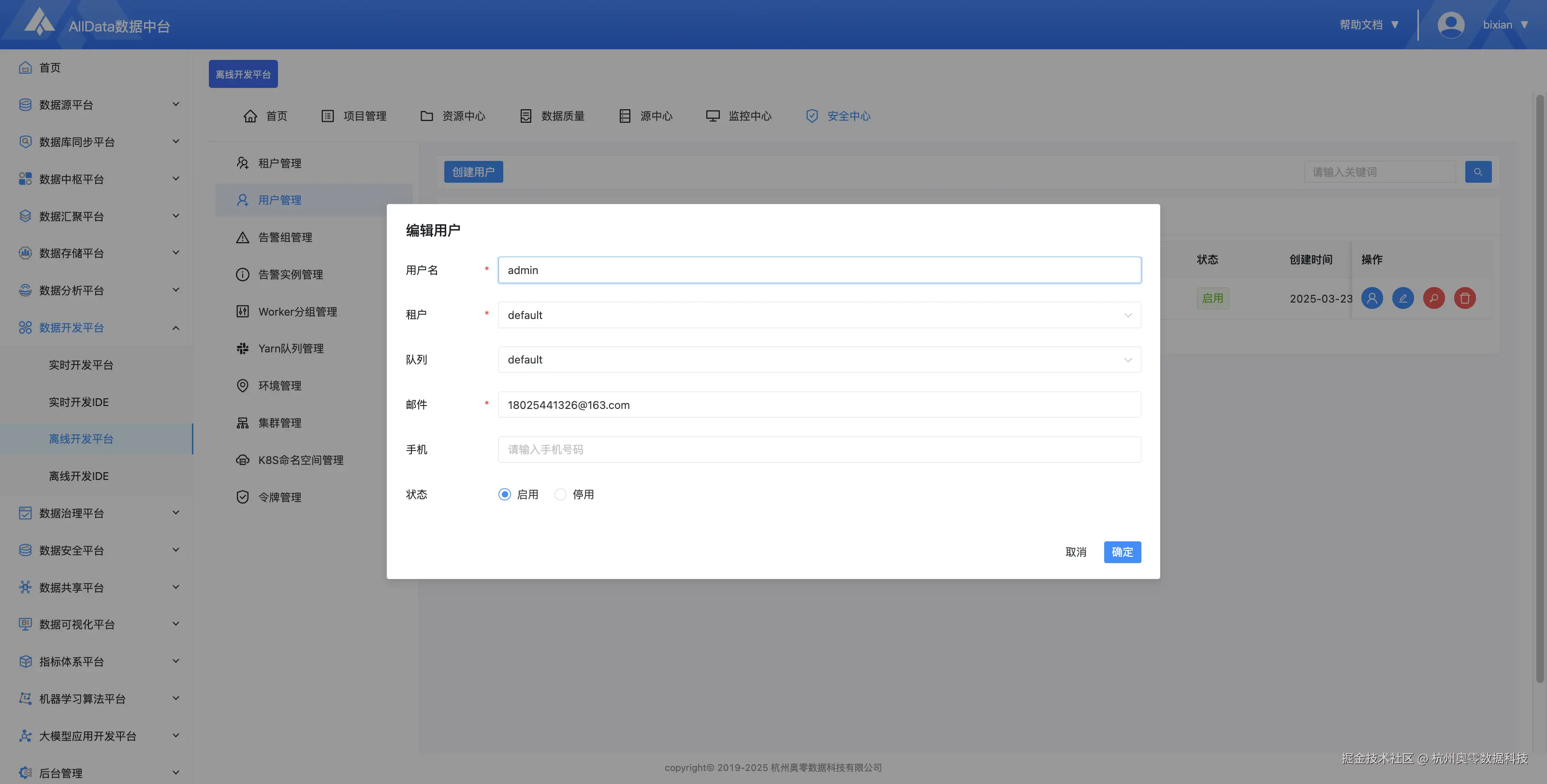The width and height of the screenshot is (1547, 784).
Task: Click the blue search magnifier button
Action: click(x=1478, y=172)
